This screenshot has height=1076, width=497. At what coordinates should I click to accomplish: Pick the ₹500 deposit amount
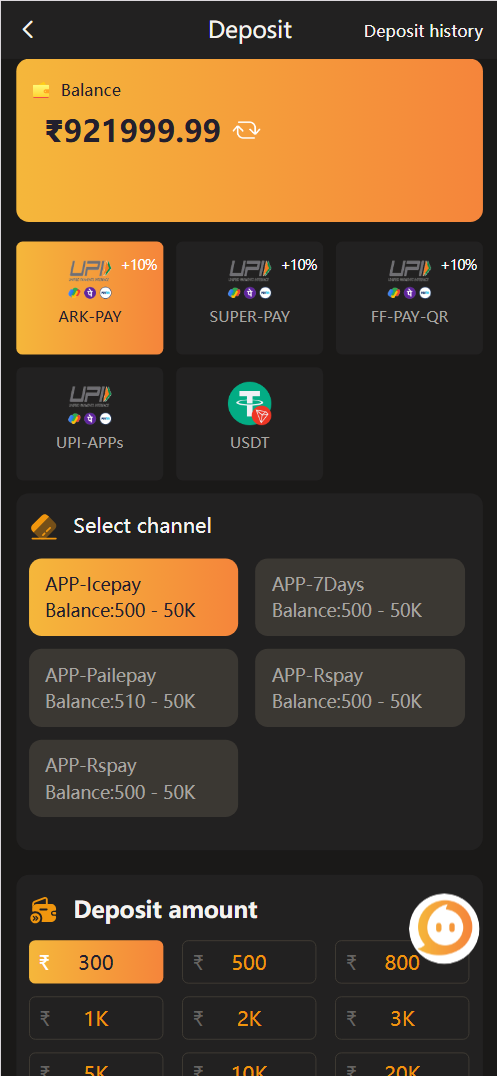(x=249, y=962)
